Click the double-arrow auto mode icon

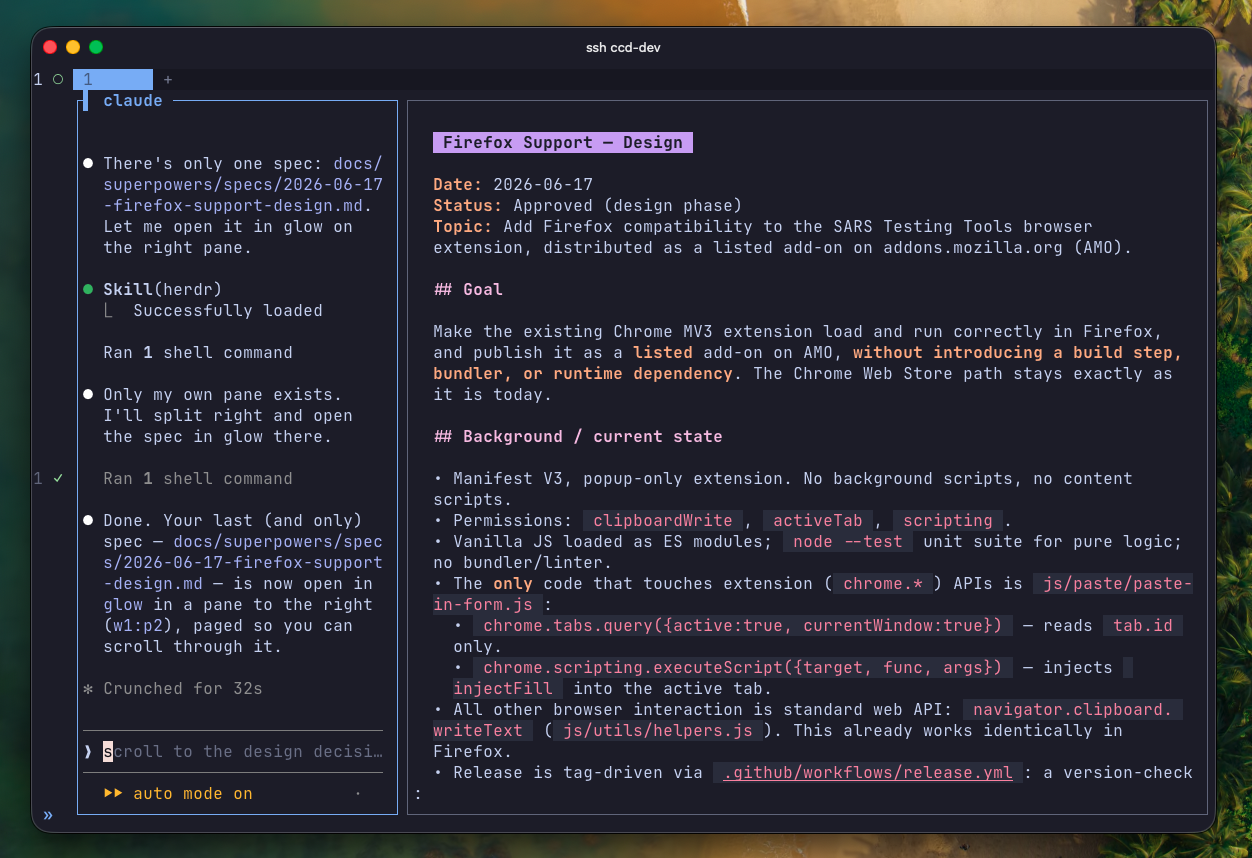tap(113, 794)
